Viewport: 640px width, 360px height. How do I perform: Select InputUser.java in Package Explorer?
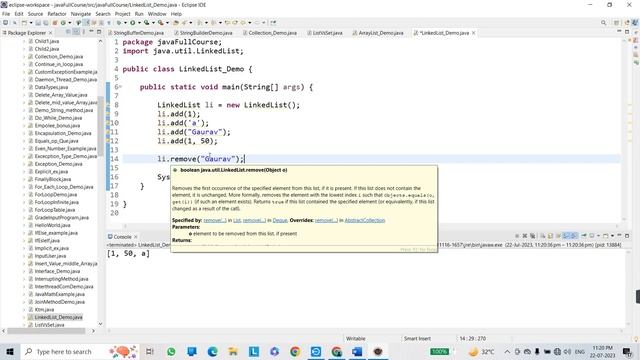tap(50, 256)
